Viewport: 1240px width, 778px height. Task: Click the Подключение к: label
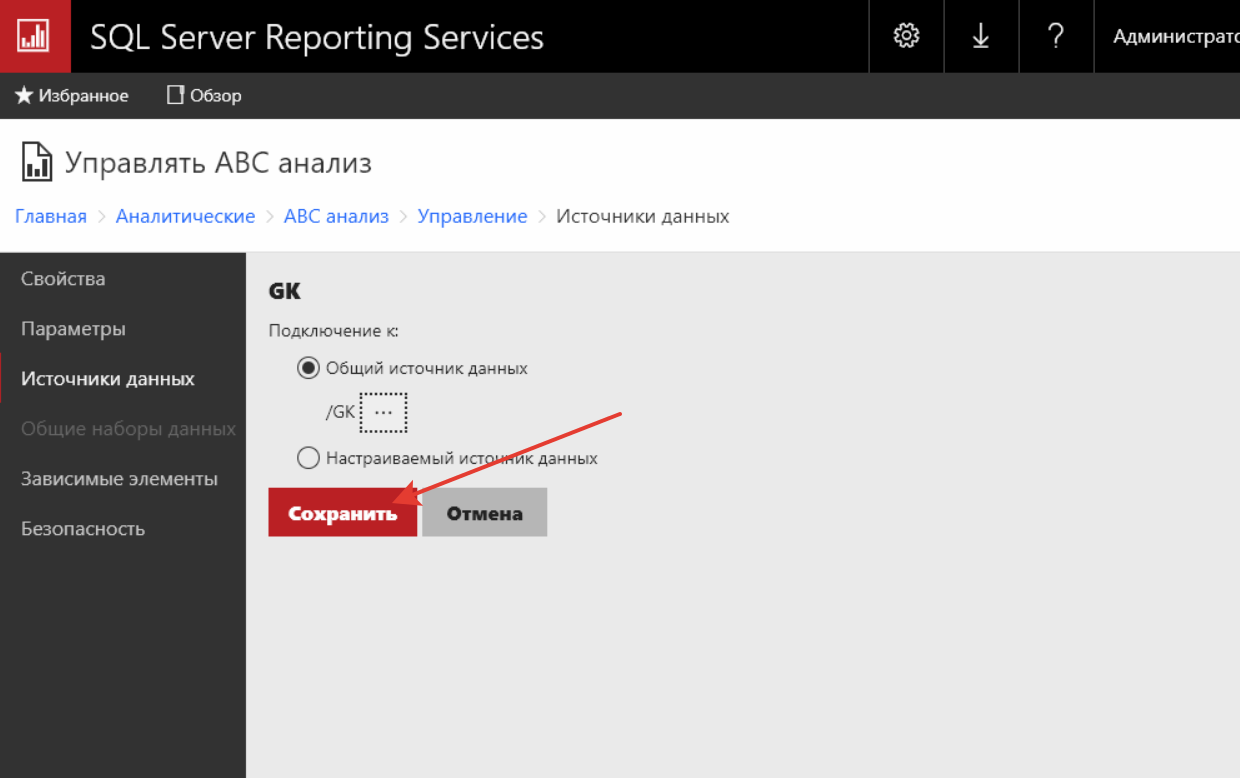(334, 330)
